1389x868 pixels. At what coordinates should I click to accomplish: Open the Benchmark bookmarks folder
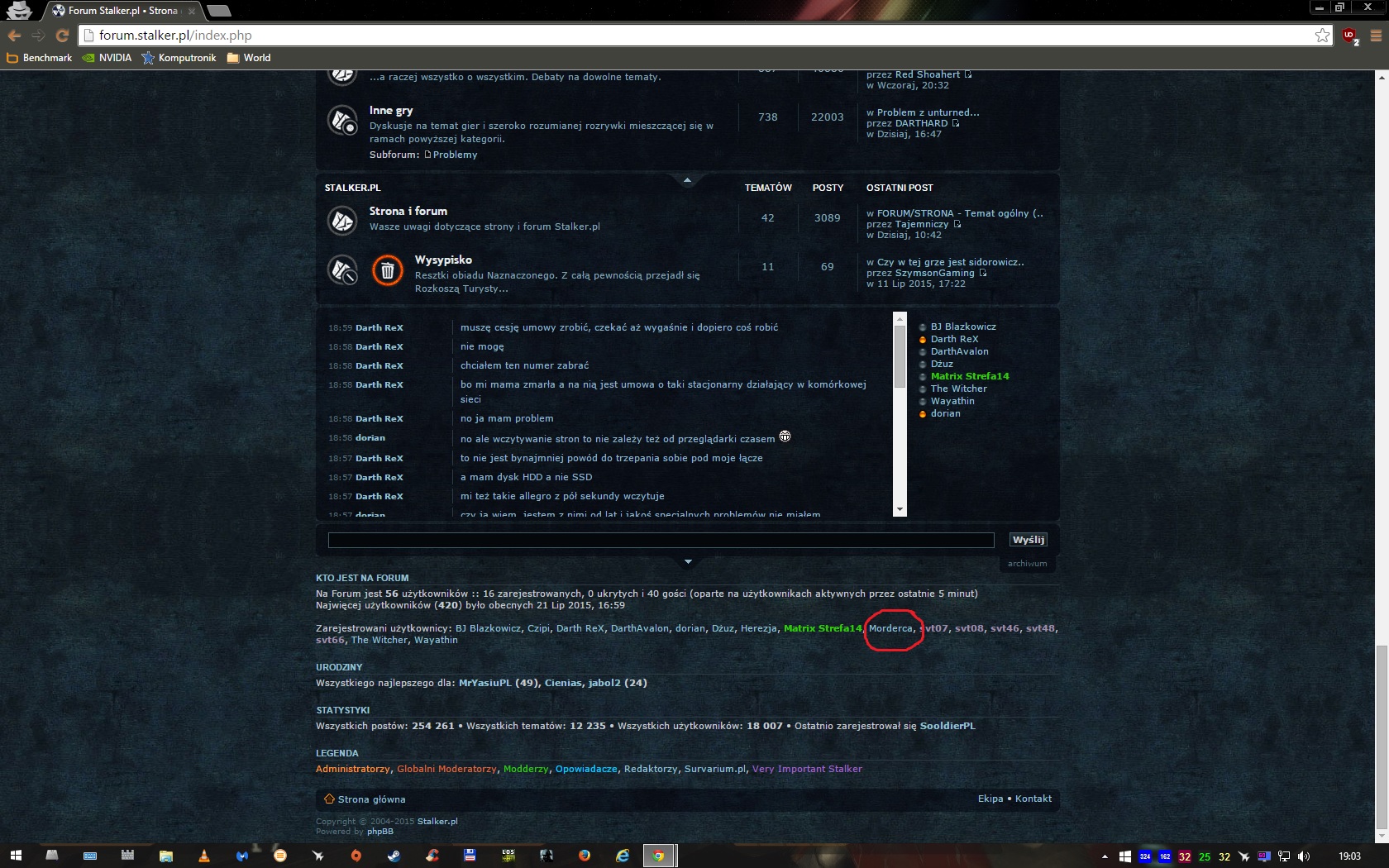pyautogui.click(x=39, y=58)
